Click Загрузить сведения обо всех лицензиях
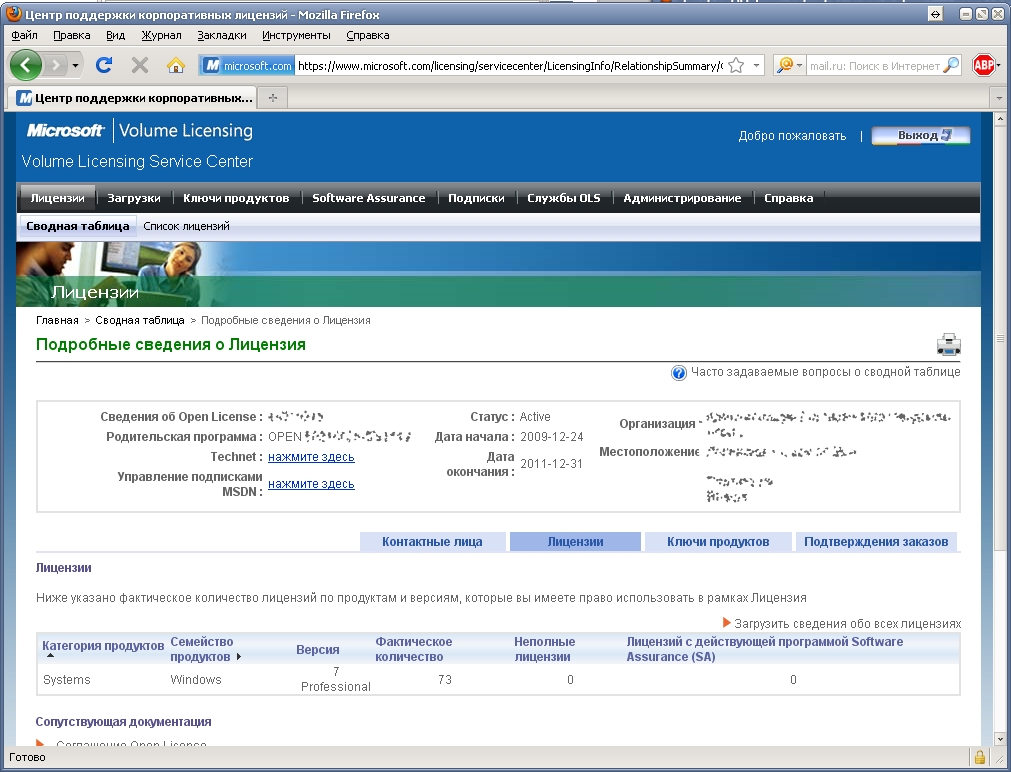1011x772 pixels. [x=847, y=624]
